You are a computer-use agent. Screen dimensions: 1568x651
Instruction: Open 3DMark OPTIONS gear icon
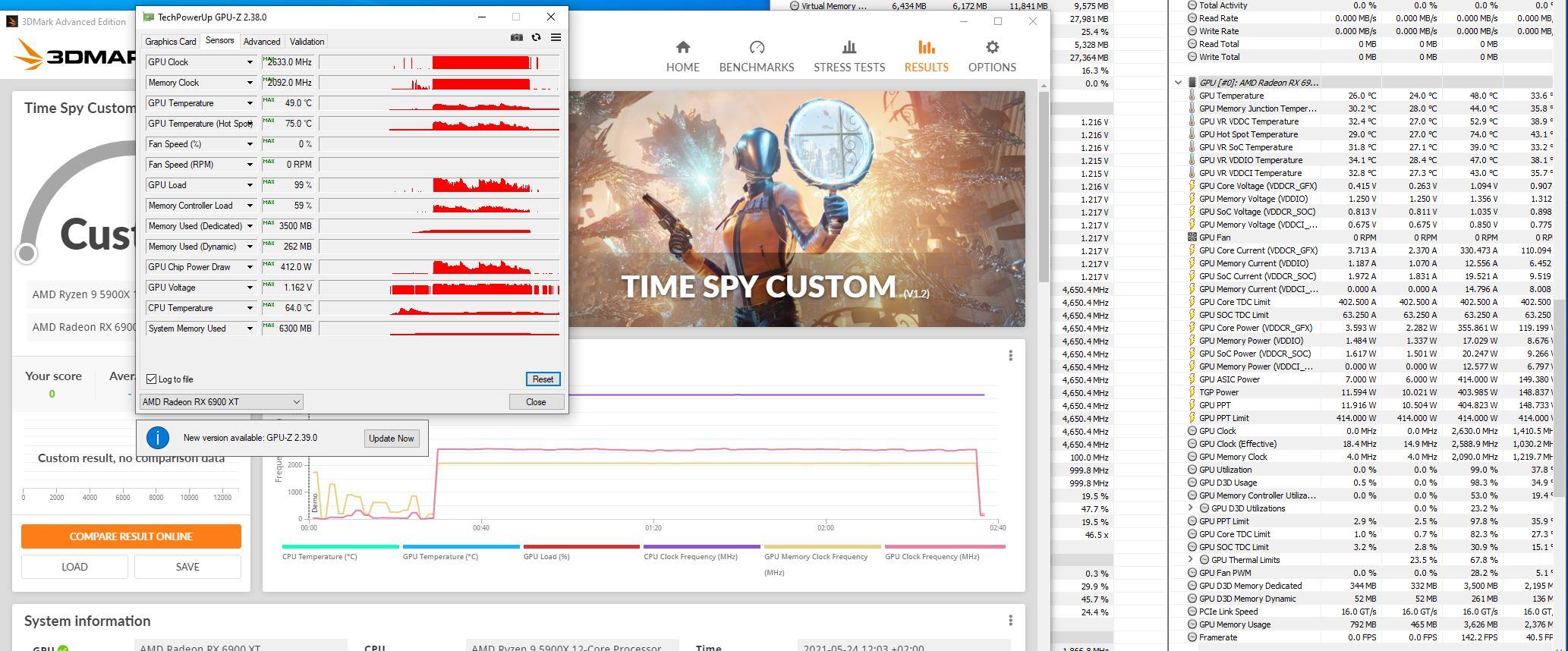click(x=992, y=48)
